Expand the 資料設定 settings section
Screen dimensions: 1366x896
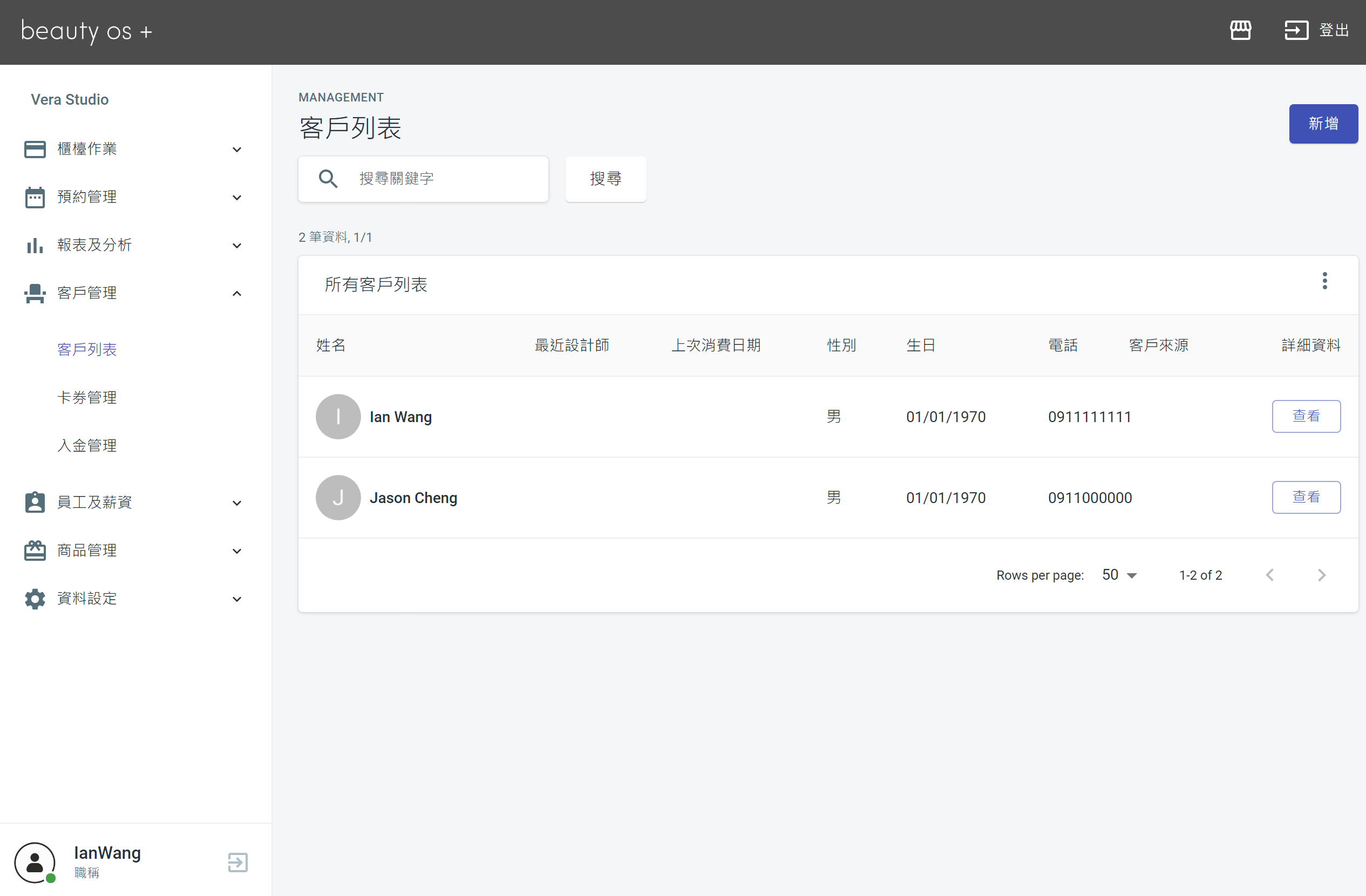[133, 599]
